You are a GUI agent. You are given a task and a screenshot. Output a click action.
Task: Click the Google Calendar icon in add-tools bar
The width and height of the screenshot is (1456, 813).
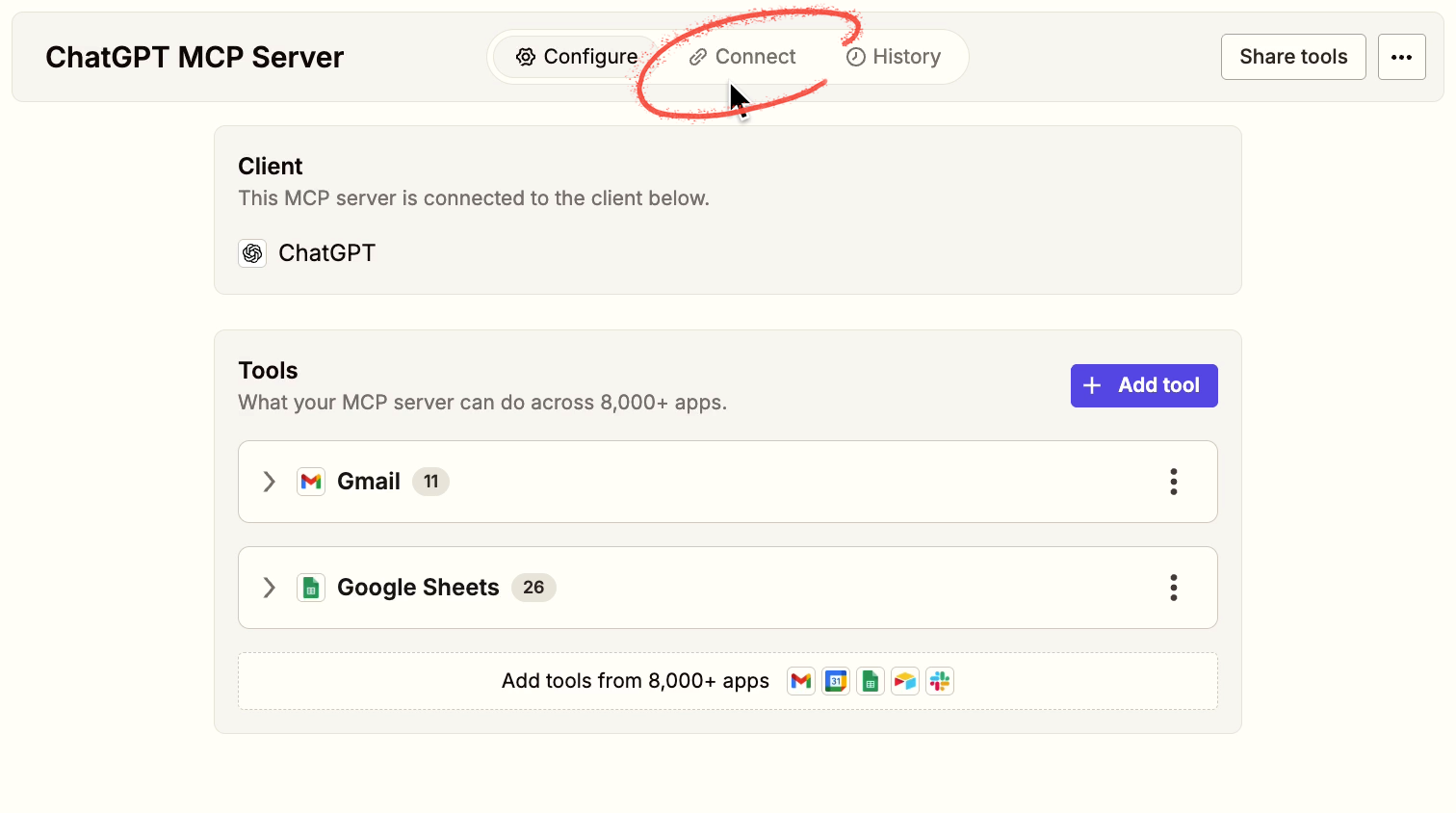tap(836, 681)
